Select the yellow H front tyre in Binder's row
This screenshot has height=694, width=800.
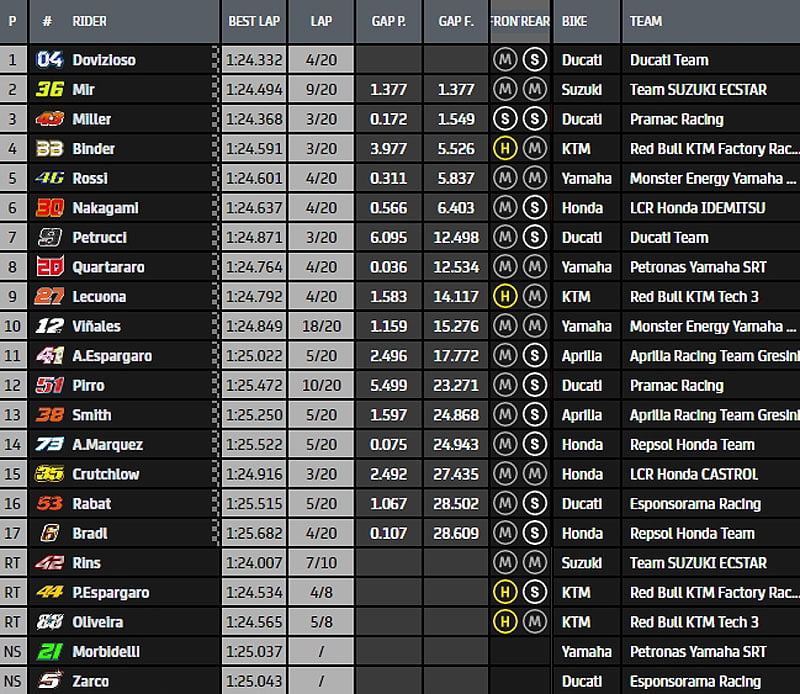coord(505,149)
